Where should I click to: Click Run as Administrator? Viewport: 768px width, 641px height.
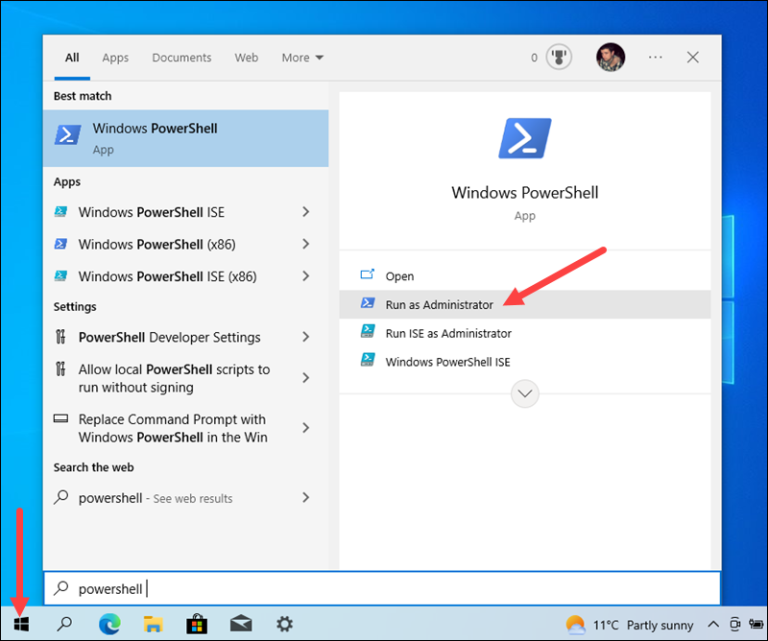[525, 305]
